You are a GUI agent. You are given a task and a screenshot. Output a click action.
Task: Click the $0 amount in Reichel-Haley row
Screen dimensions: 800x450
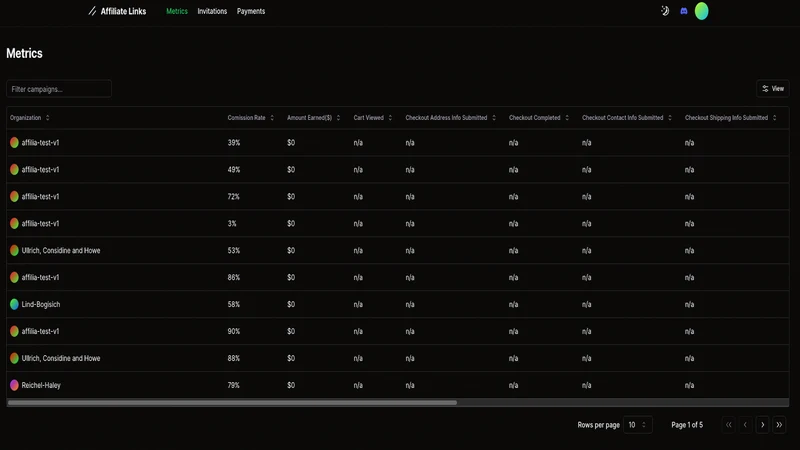pos(291,385)
